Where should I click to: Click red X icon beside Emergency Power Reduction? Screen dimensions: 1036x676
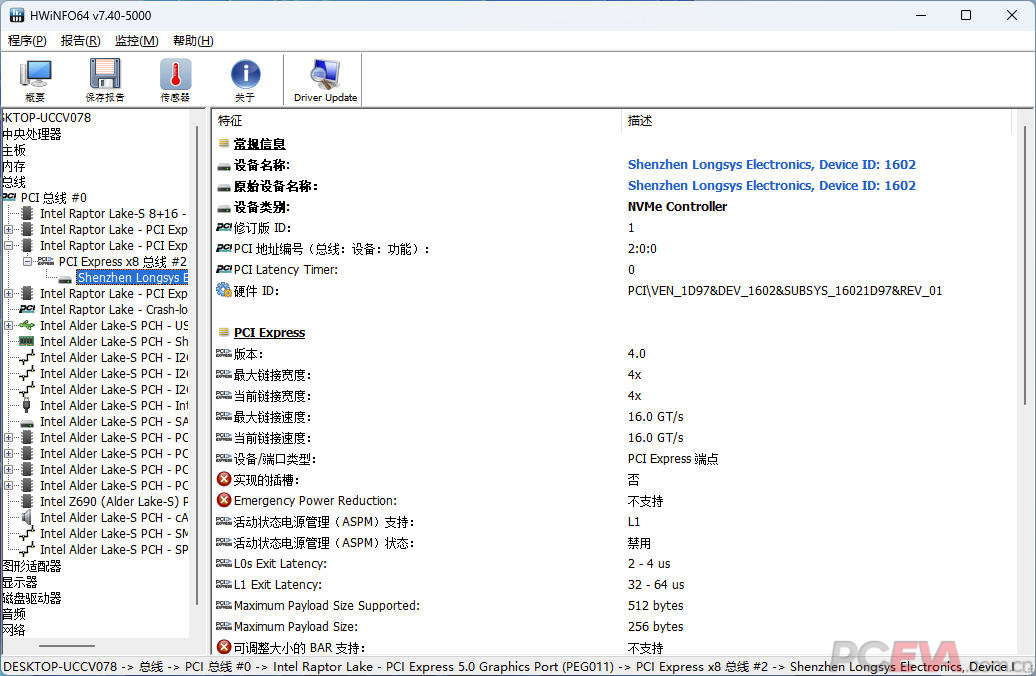pyautogui.click(x=224, y=500)
